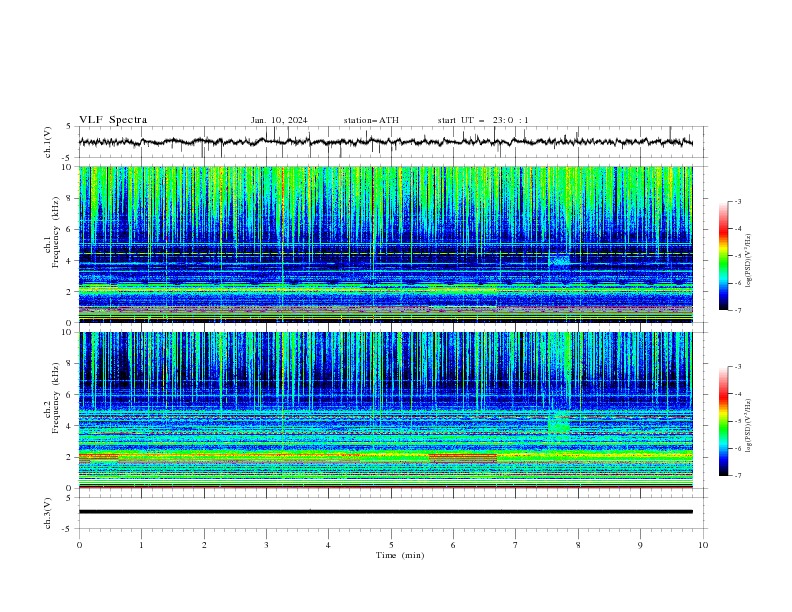Screen dimensions: 792x612
Task: Click the ch.1 color bar "log(PSD)(V²/Hz)" label
Action: (x=749, y=261)
